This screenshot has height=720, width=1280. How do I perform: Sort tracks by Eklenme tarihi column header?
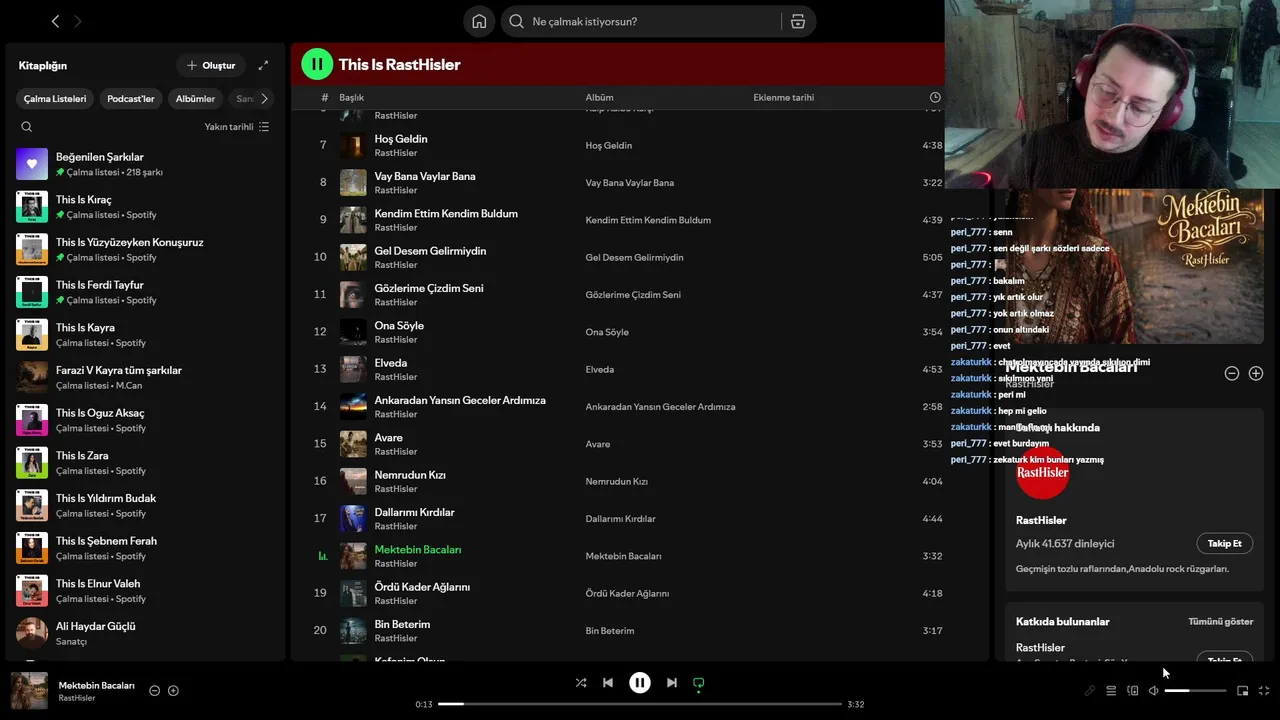[x=783, y=97]
